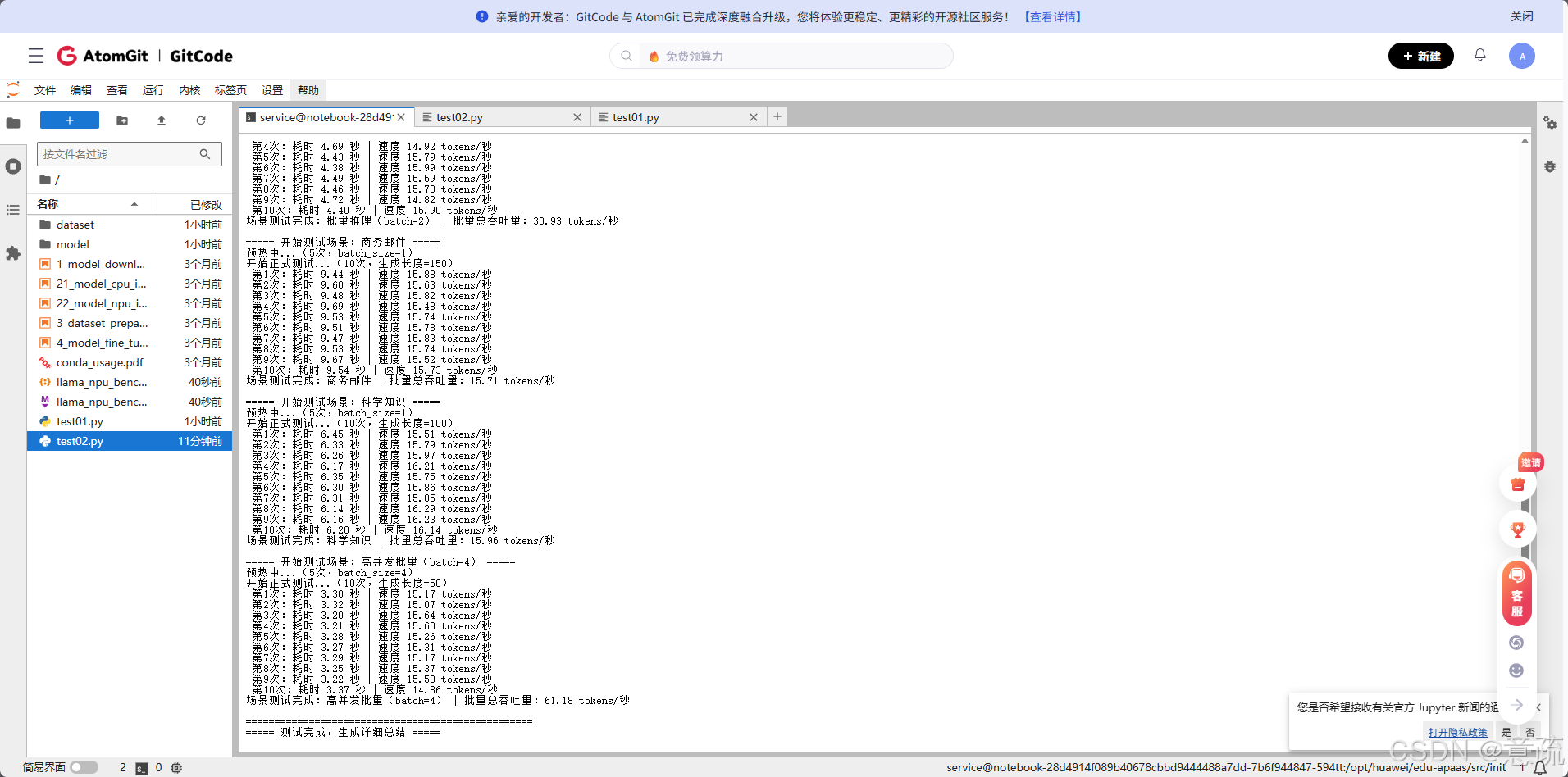Collapse the Jupyter news notification
This screenshot has height=777, width=1568.
pos(1538,707)
